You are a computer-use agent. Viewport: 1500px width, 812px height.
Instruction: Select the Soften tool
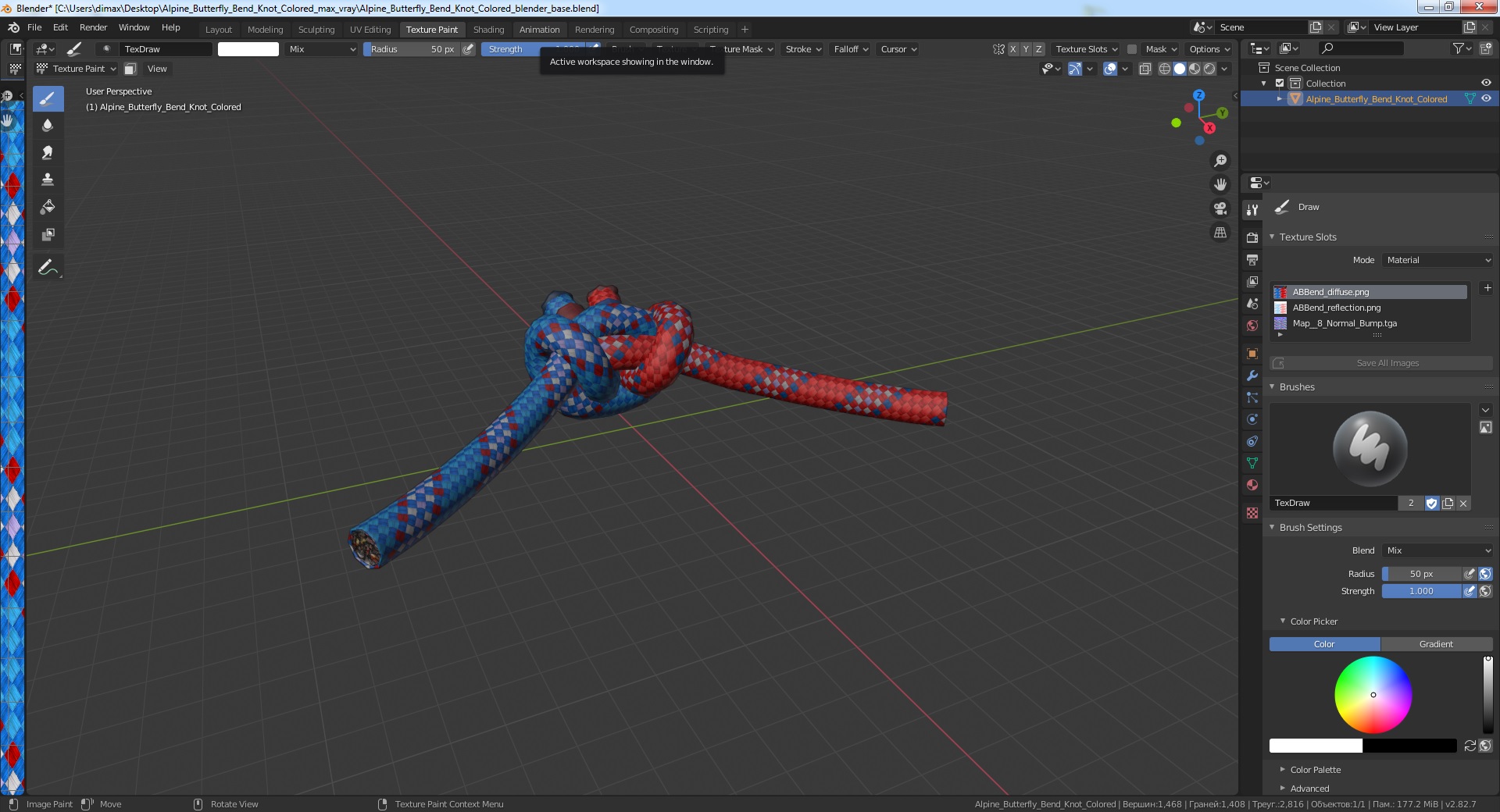(x=48, y=126)
